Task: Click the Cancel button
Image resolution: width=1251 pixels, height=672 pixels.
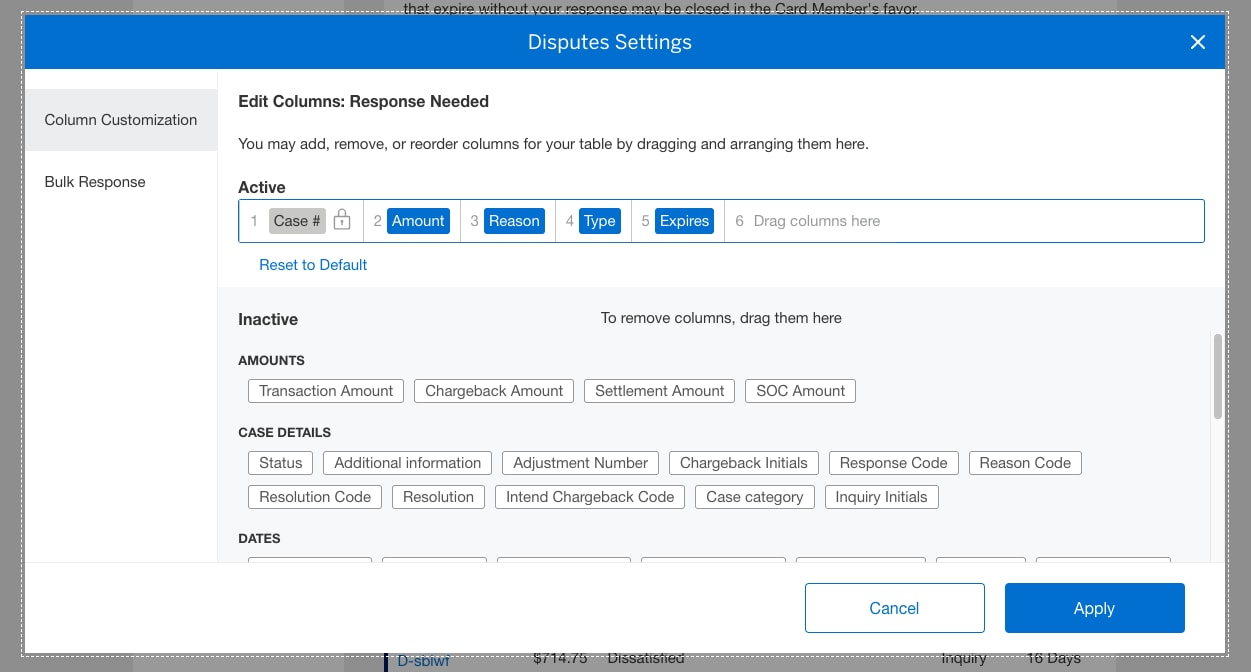Action: pyautogui.click(x=894, y=607)
